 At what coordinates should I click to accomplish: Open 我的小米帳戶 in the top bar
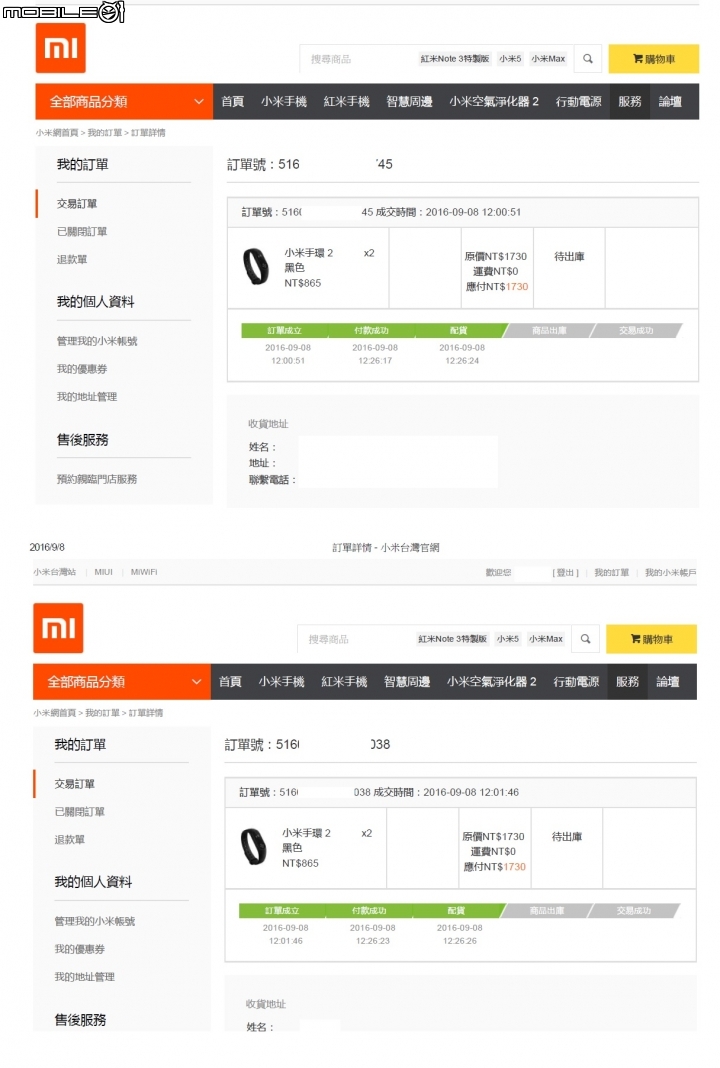[671, 573]
